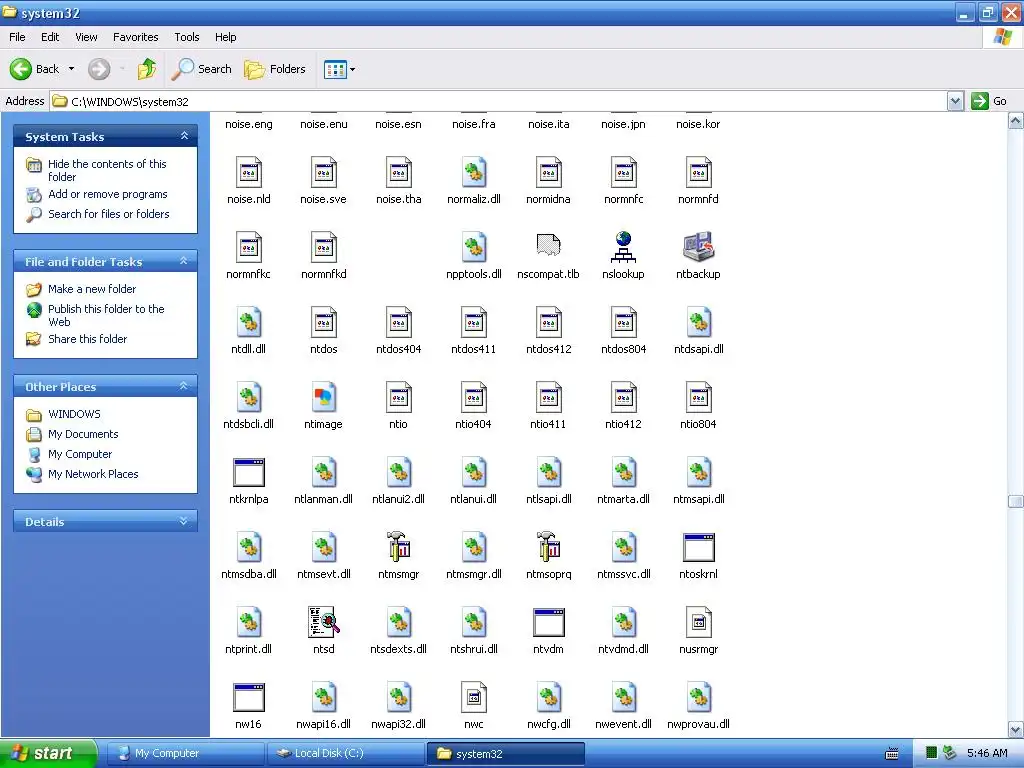Select the ntvdm application icon
Viewport: 1024px width, 768px height.
(x=549, y=622)
